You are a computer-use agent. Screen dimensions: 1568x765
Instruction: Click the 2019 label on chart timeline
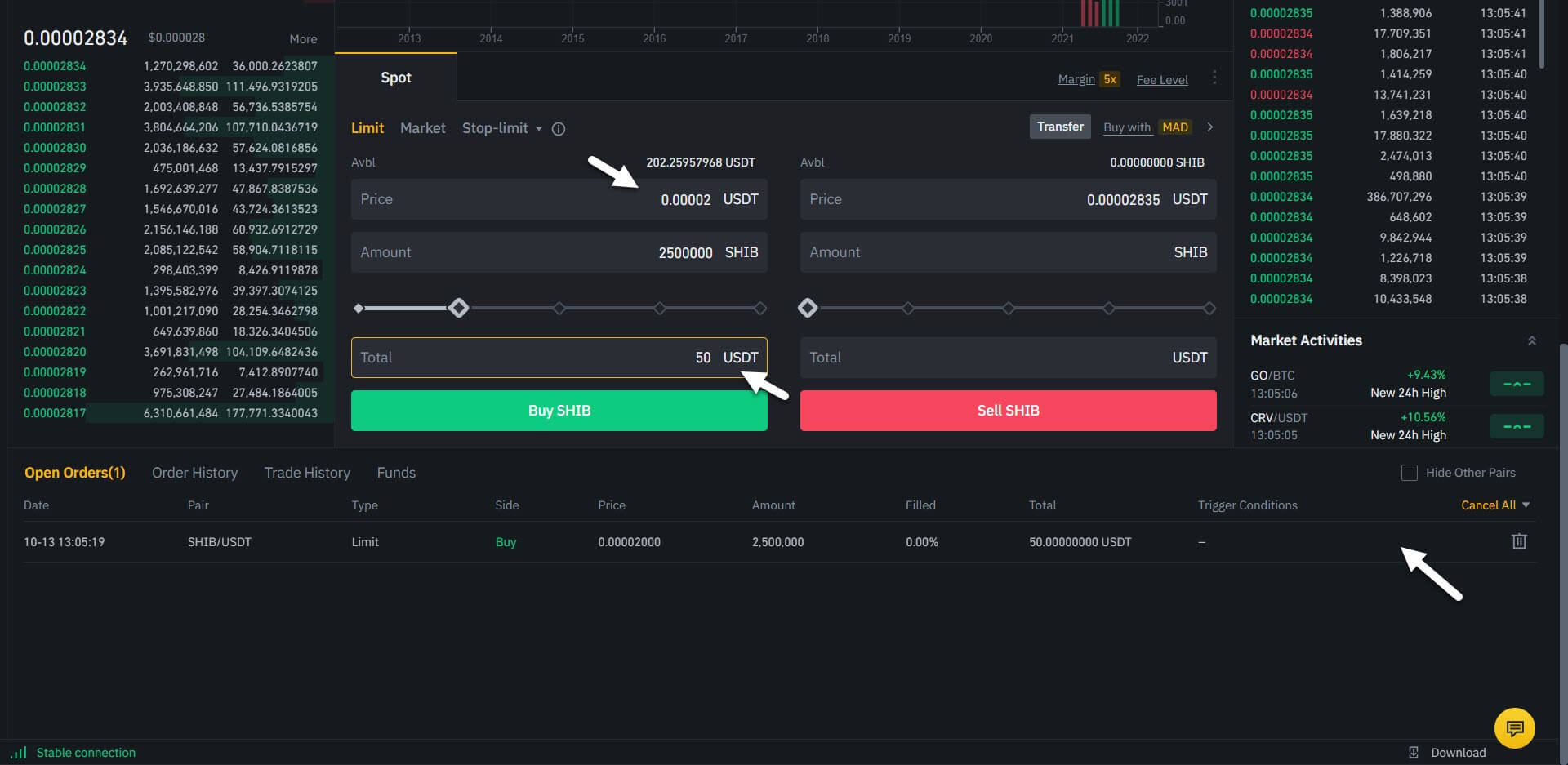pos(899,38)
